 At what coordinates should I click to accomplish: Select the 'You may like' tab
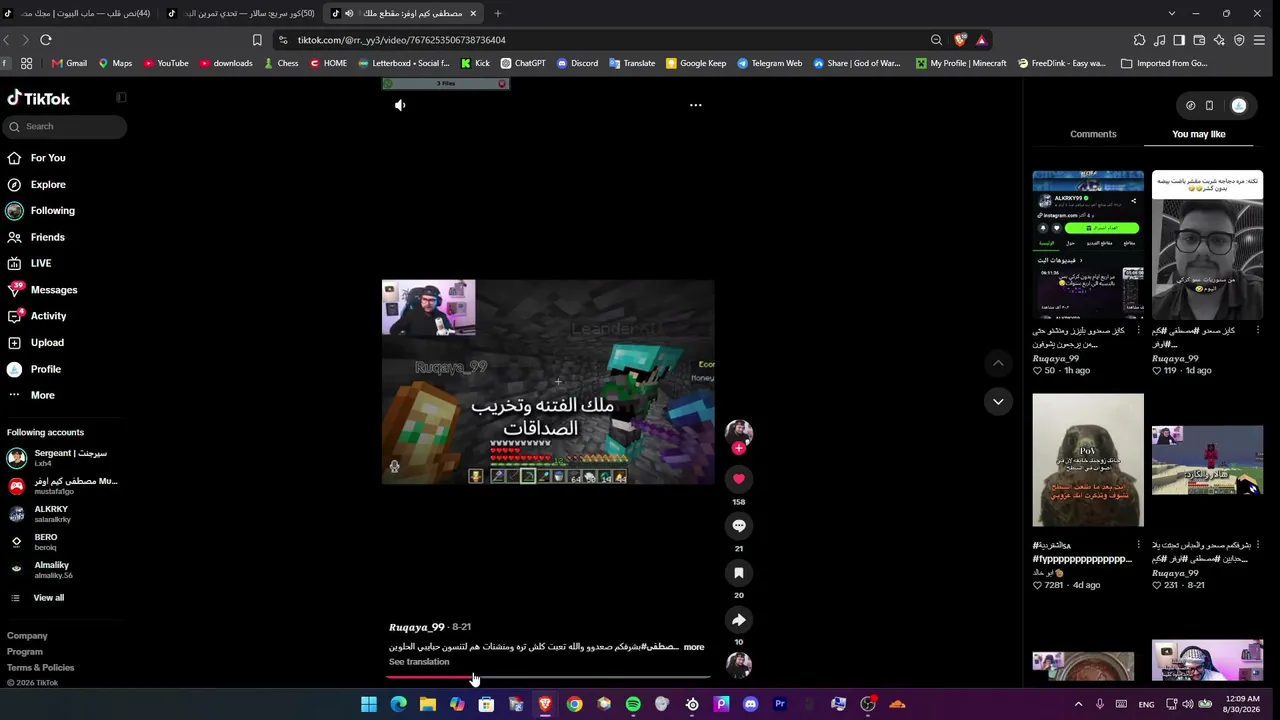pos(1198,134)
